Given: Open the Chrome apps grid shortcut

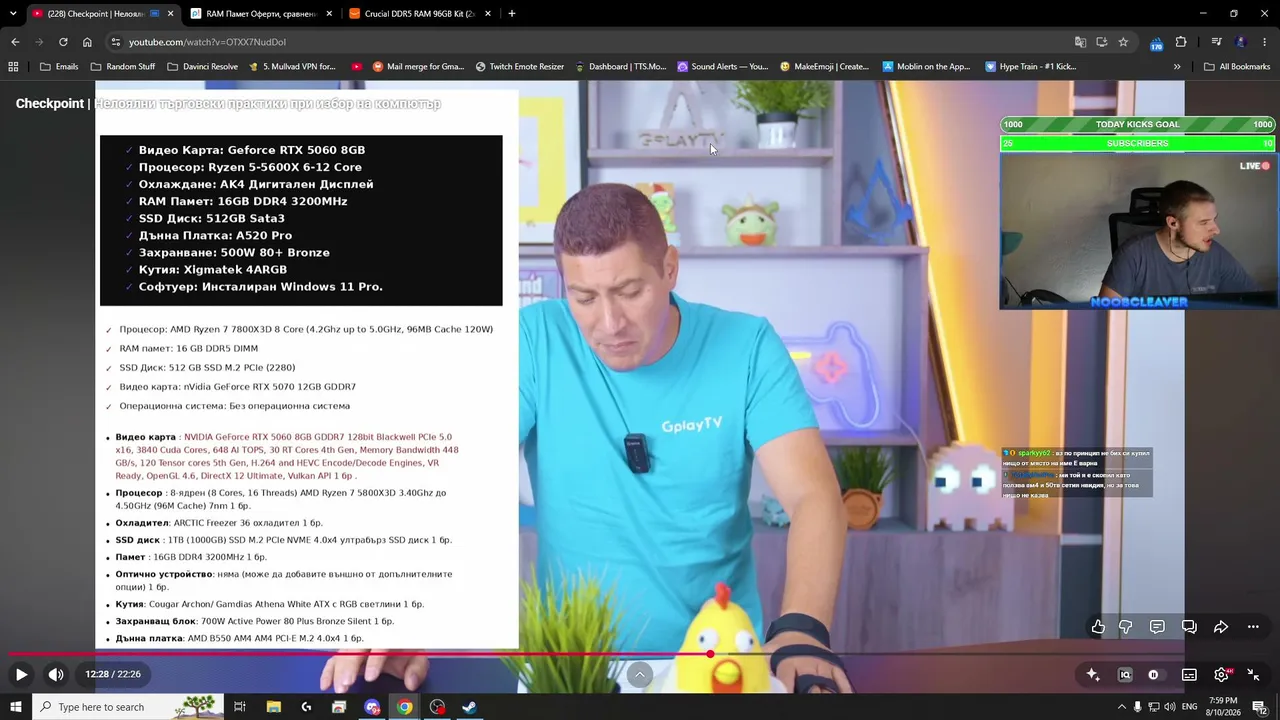Looking at the screenshot, I should tap(13, 67).
